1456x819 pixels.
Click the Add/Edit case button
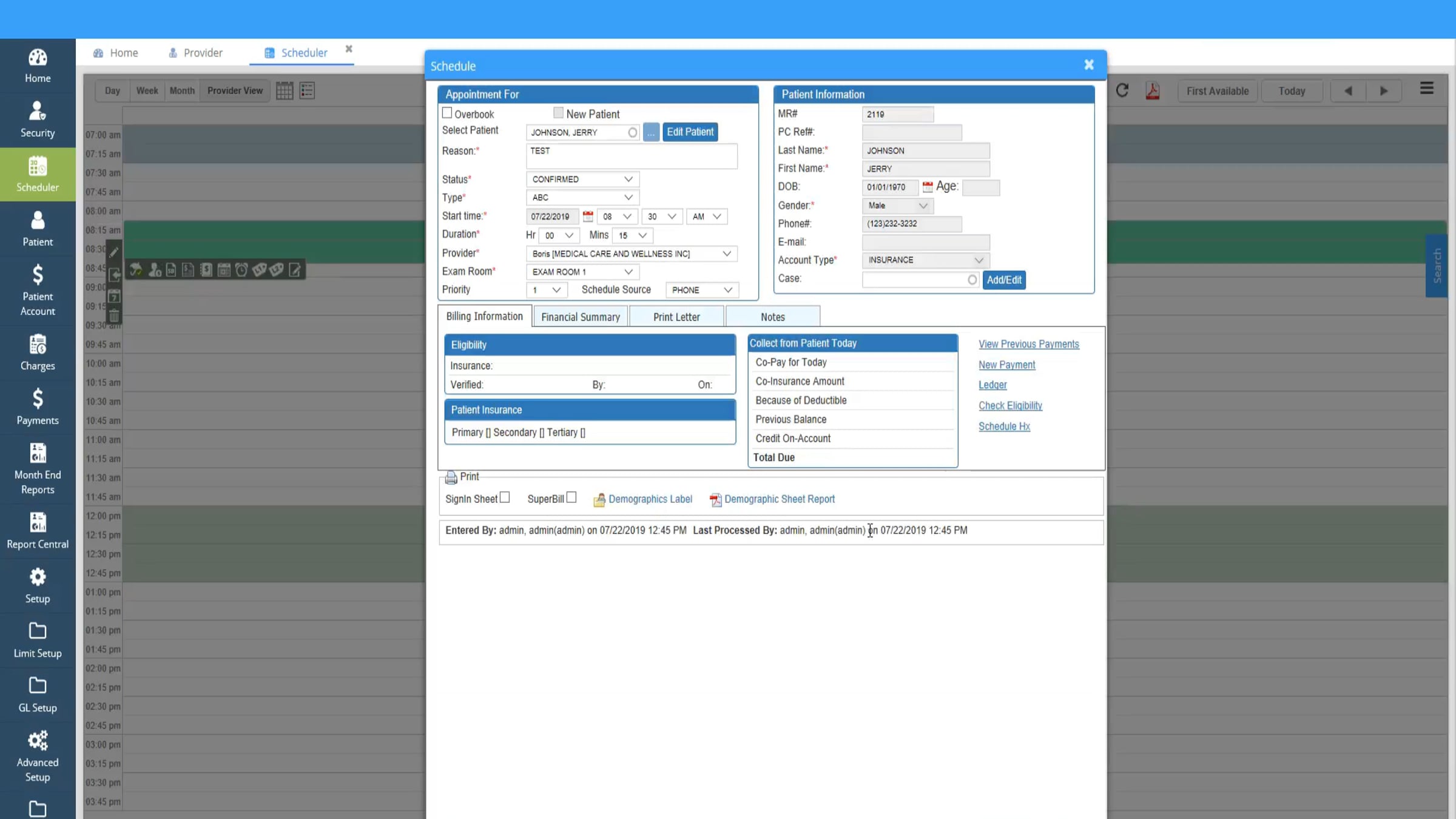1004,280
